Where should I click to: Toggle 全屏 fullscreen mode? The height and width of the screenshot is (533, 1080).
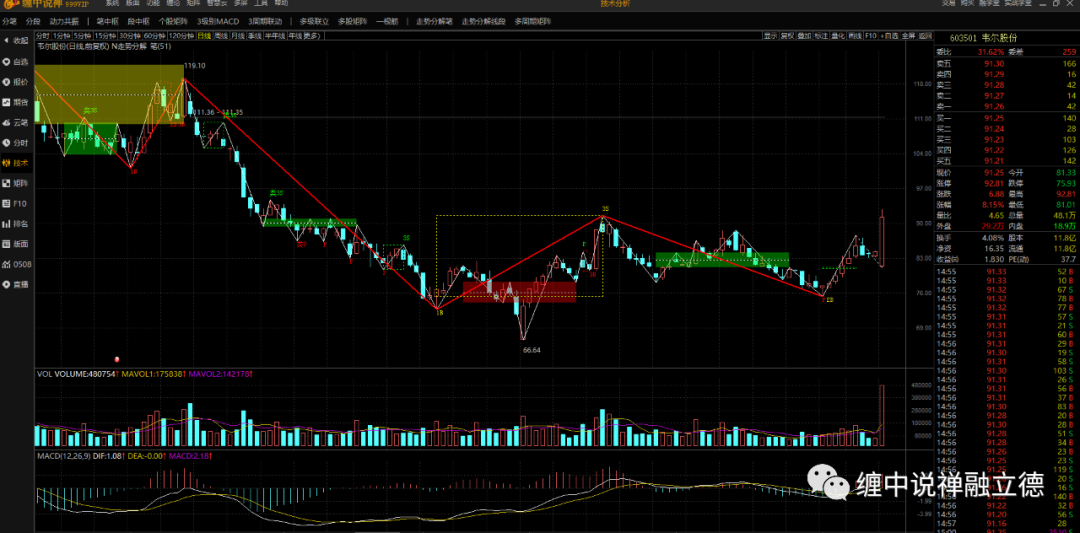click(x=908, y=36)
